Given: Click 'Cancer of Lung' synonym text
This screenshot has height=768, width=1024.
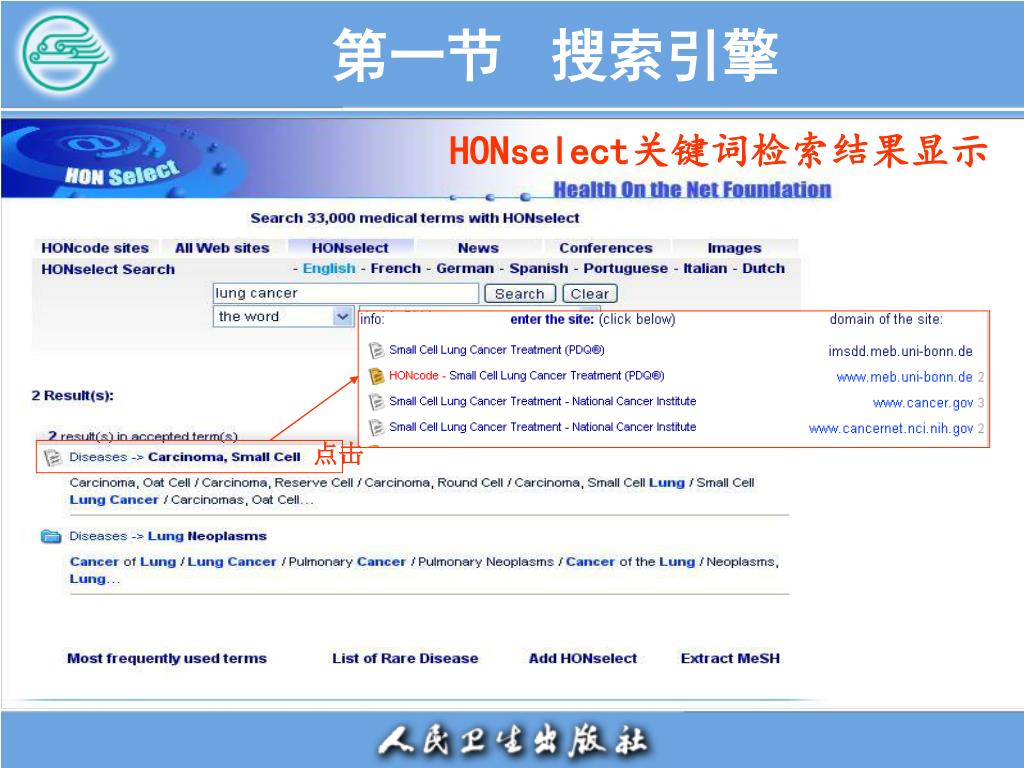Looking at the screenshot, I should point(123,562).
